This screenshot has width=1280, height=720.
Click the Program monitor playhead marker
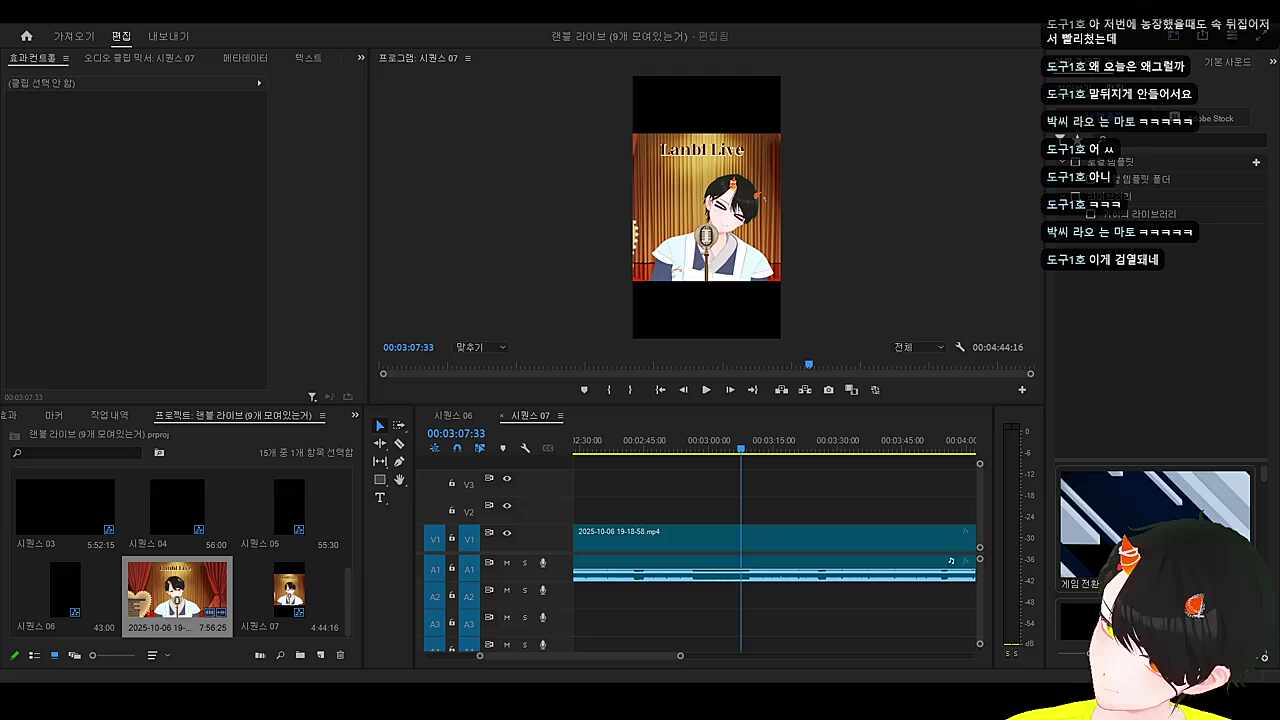click(809, 365)
